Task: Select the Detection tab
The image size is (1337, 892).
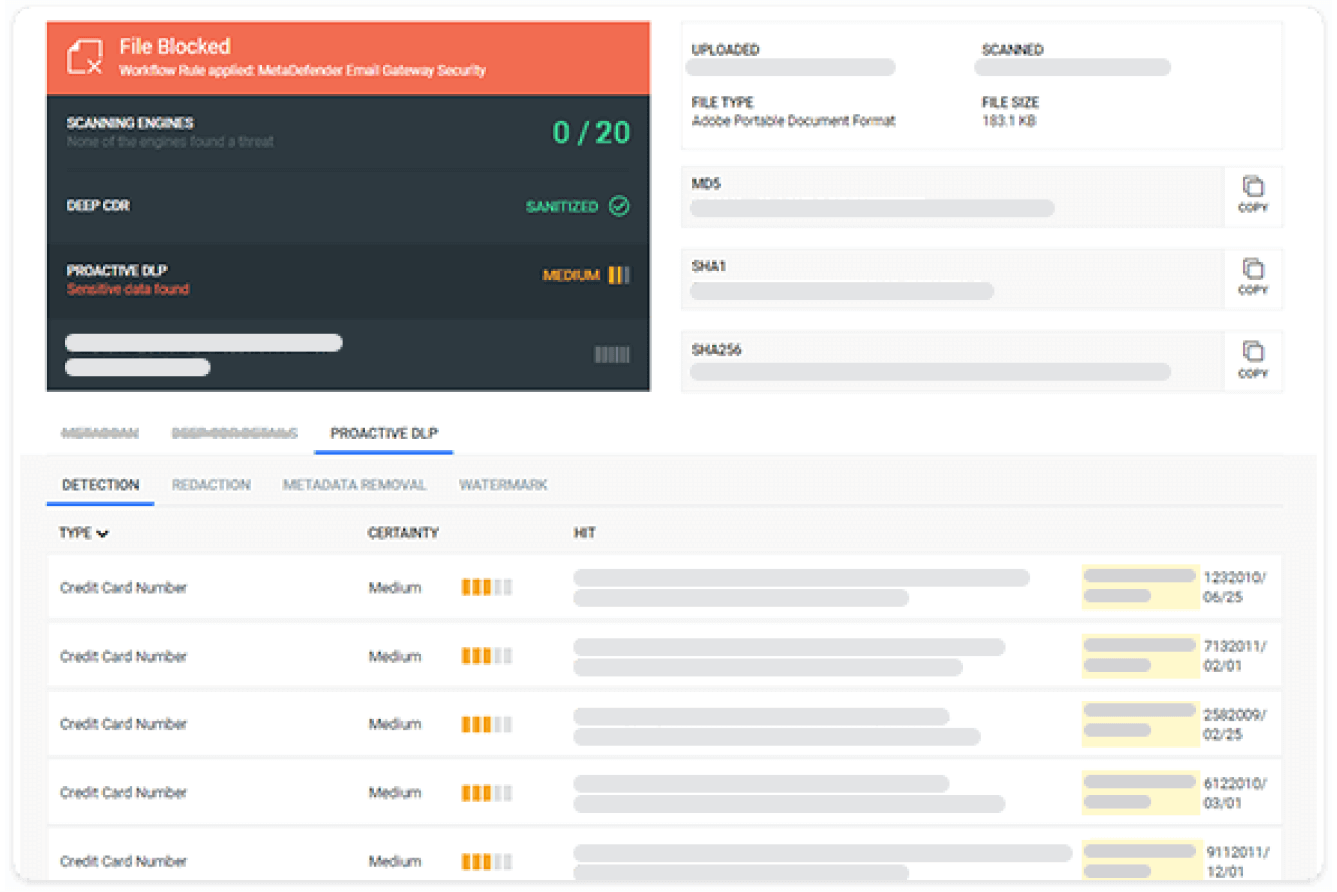Action: click(99, 484)
